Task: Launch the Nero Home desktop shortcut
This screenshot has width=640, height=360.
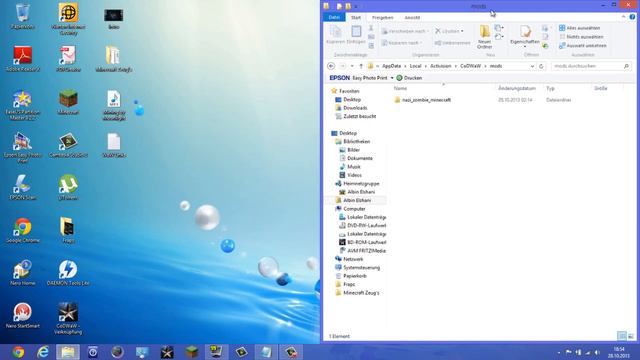Action: pos(22,273)
